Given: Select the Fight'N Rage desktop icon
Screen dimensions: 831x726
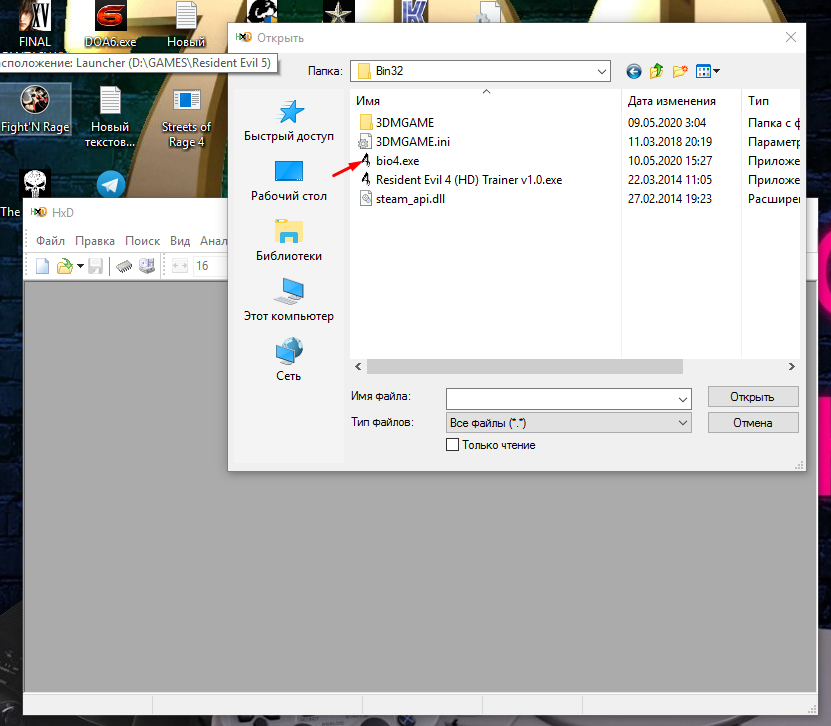Looking at the screenshot, I should pos(35,110).
